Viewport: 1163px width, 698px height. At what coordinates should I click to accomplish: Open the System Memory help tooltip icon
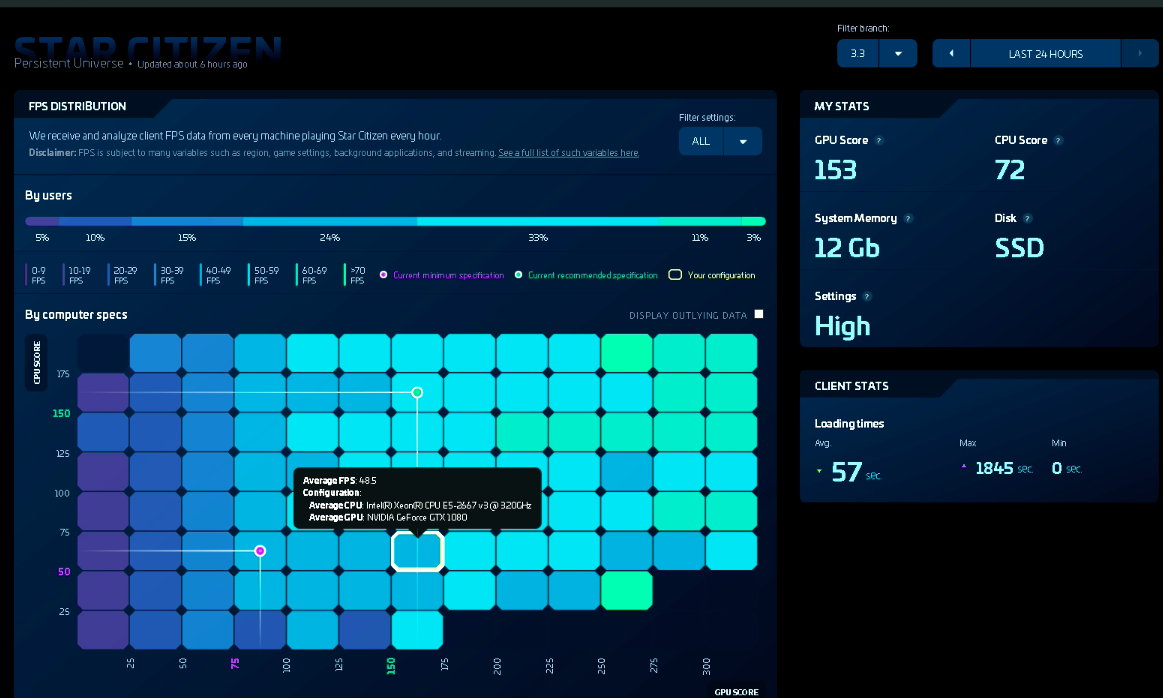coord(908,219)
